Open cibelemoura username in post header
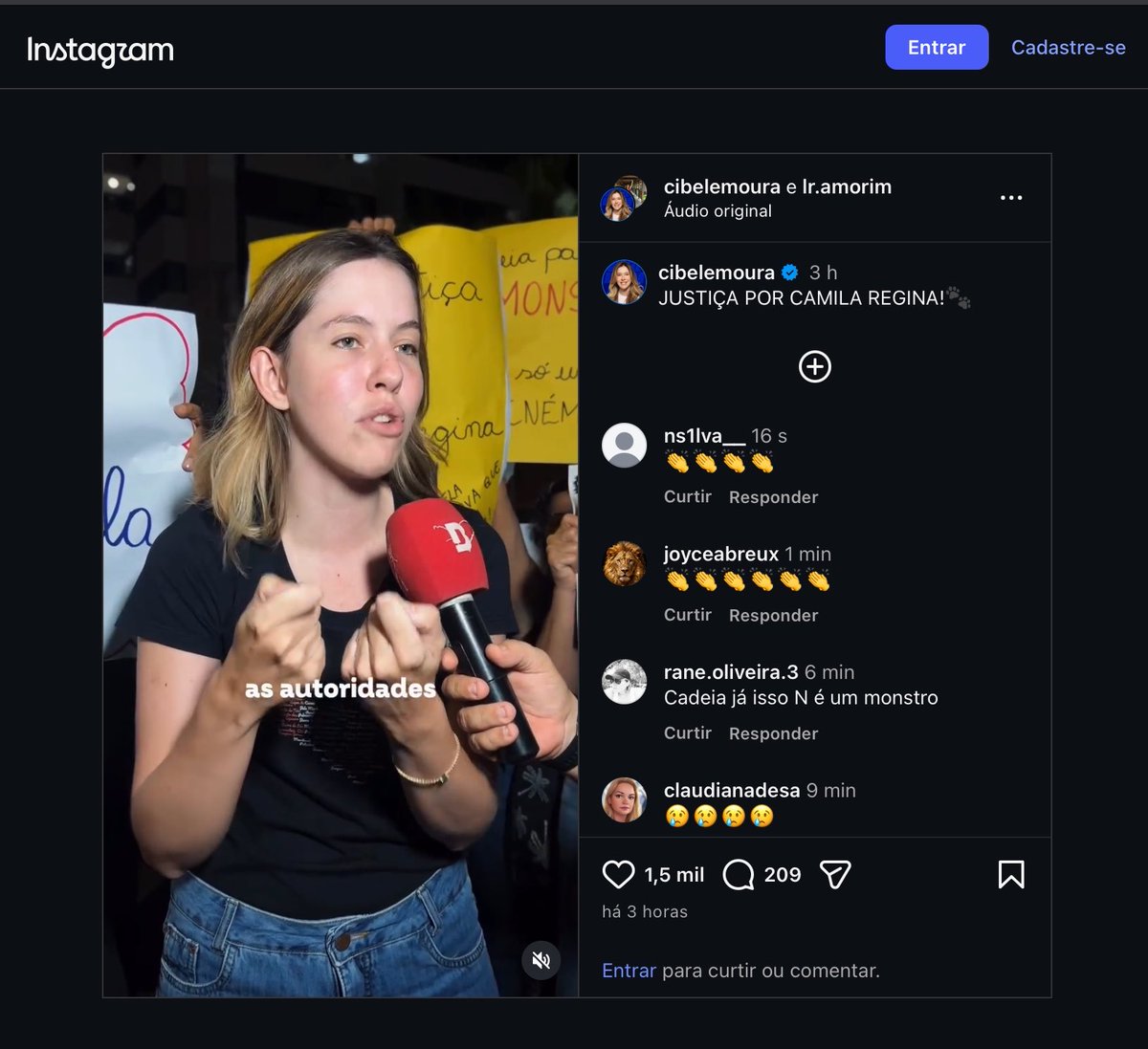The height and width of the screenshot is (1049, 1148). (722, 186)
